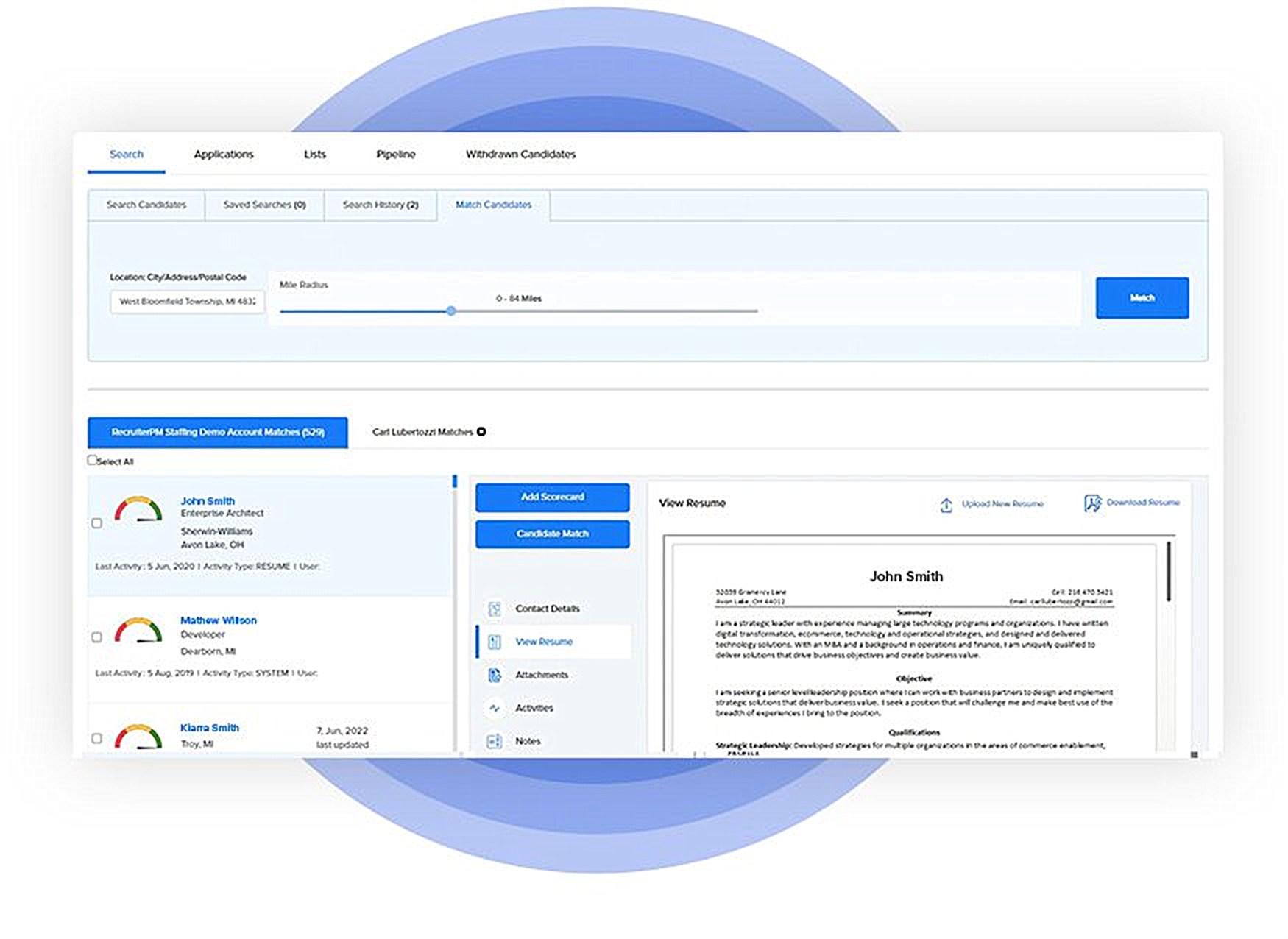This screenshot has width=1288, height=939.
Task: Select the Match Candidates sub-tab
Action: pos(493,205)
